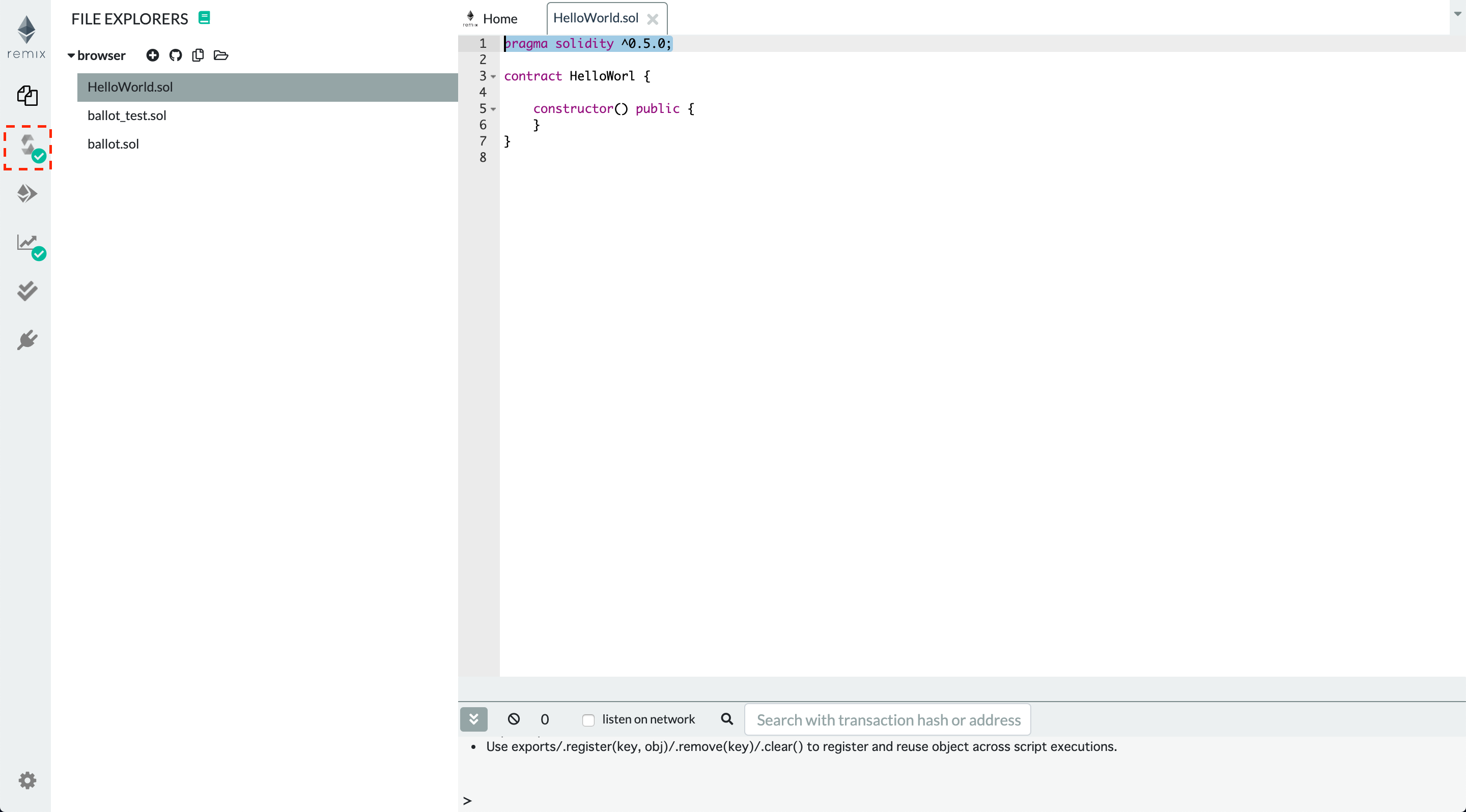The image size is (1466, 812).
Task: Click the search transactions magnifier icon
Action: (x=726, y=719)
